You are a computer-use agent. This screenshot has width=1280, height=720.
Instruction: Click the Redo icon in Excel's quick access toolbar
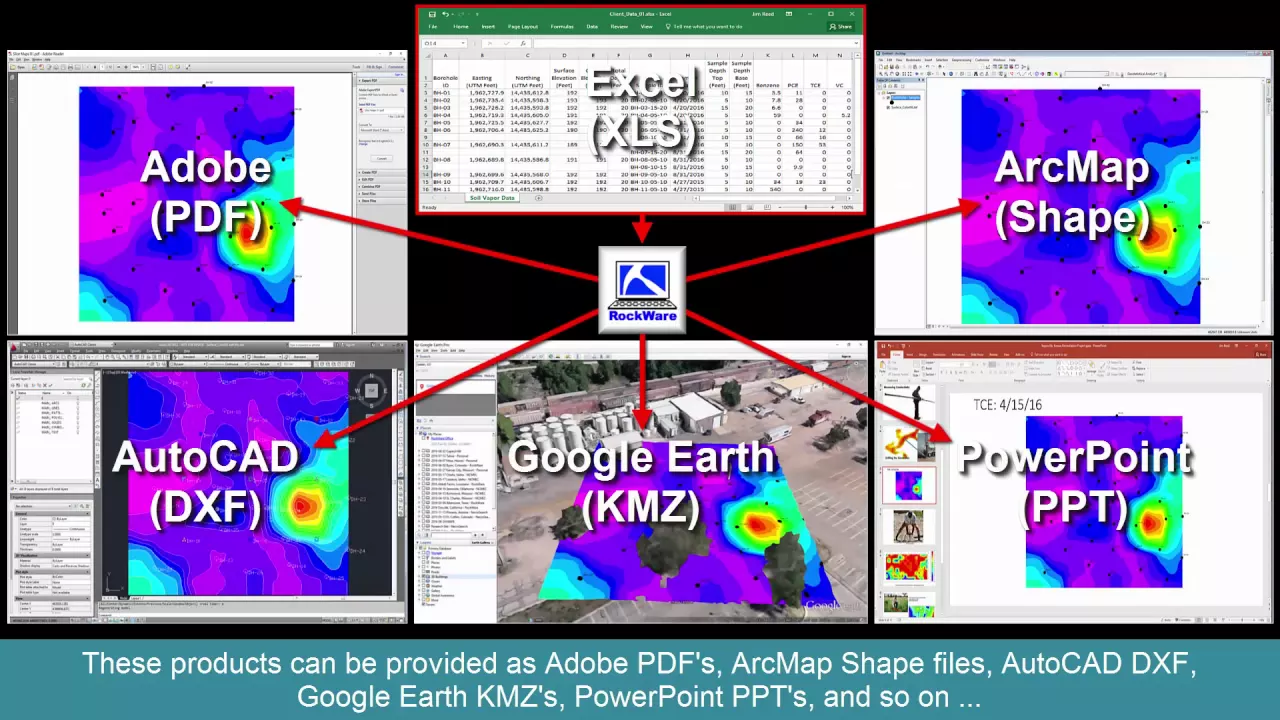tap(461, 14)
